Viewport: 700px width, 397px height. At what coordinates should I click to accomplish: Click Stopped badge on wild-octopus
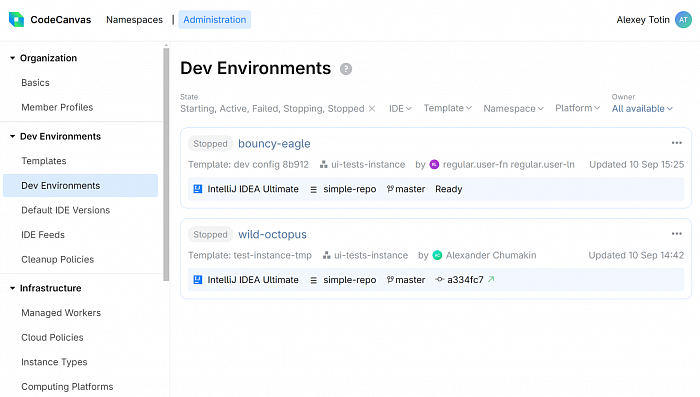[x=210, y=234]
